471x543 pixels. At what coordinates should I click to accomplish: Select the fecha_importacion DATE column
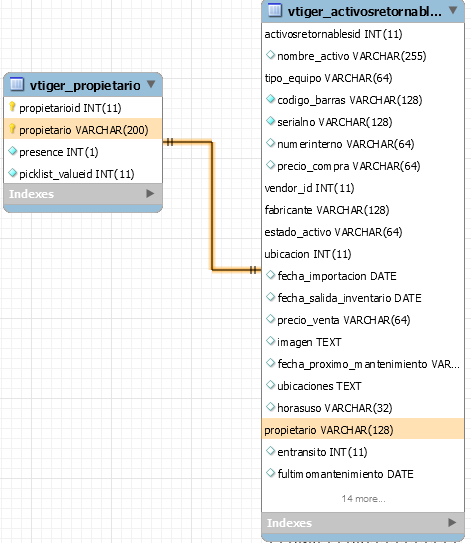click(363, 276)
